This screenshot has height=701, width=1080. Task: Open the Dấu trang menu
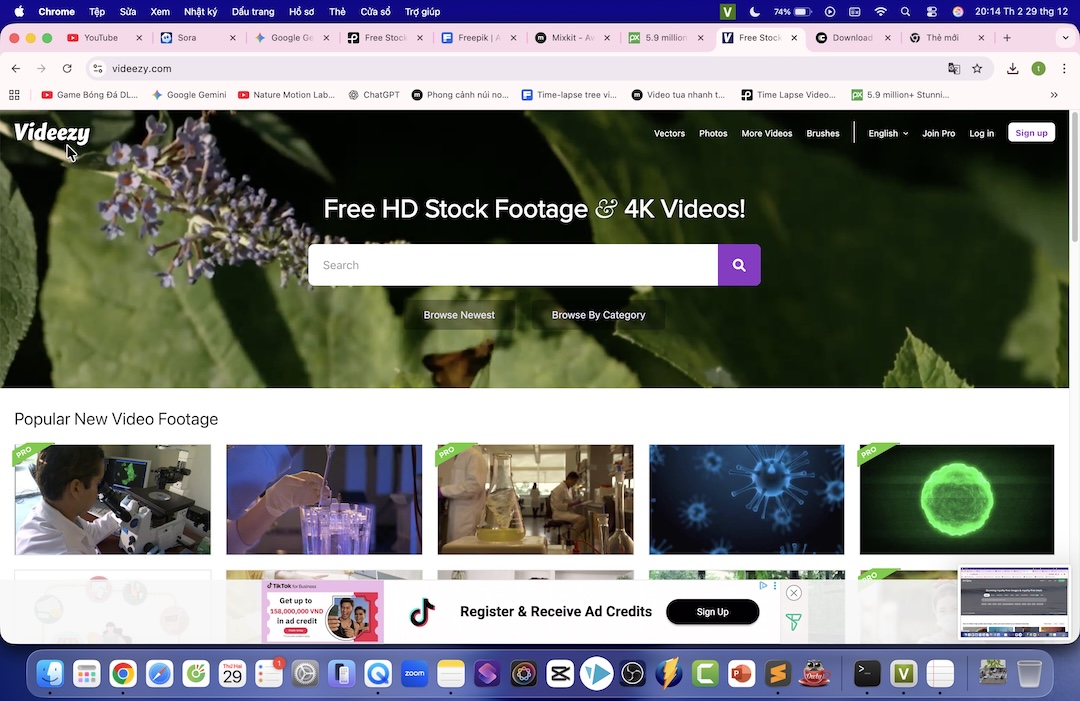click(x=252, y=12)
